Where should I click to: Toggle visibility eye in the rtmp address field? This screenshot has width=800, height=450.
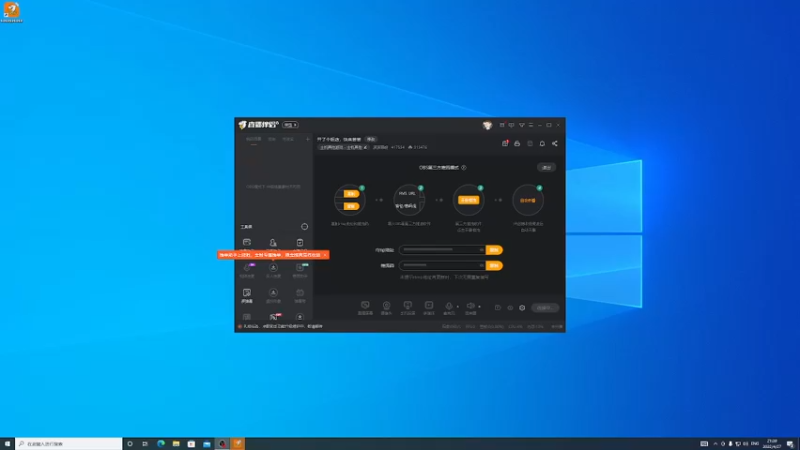(x=481, y=250)
